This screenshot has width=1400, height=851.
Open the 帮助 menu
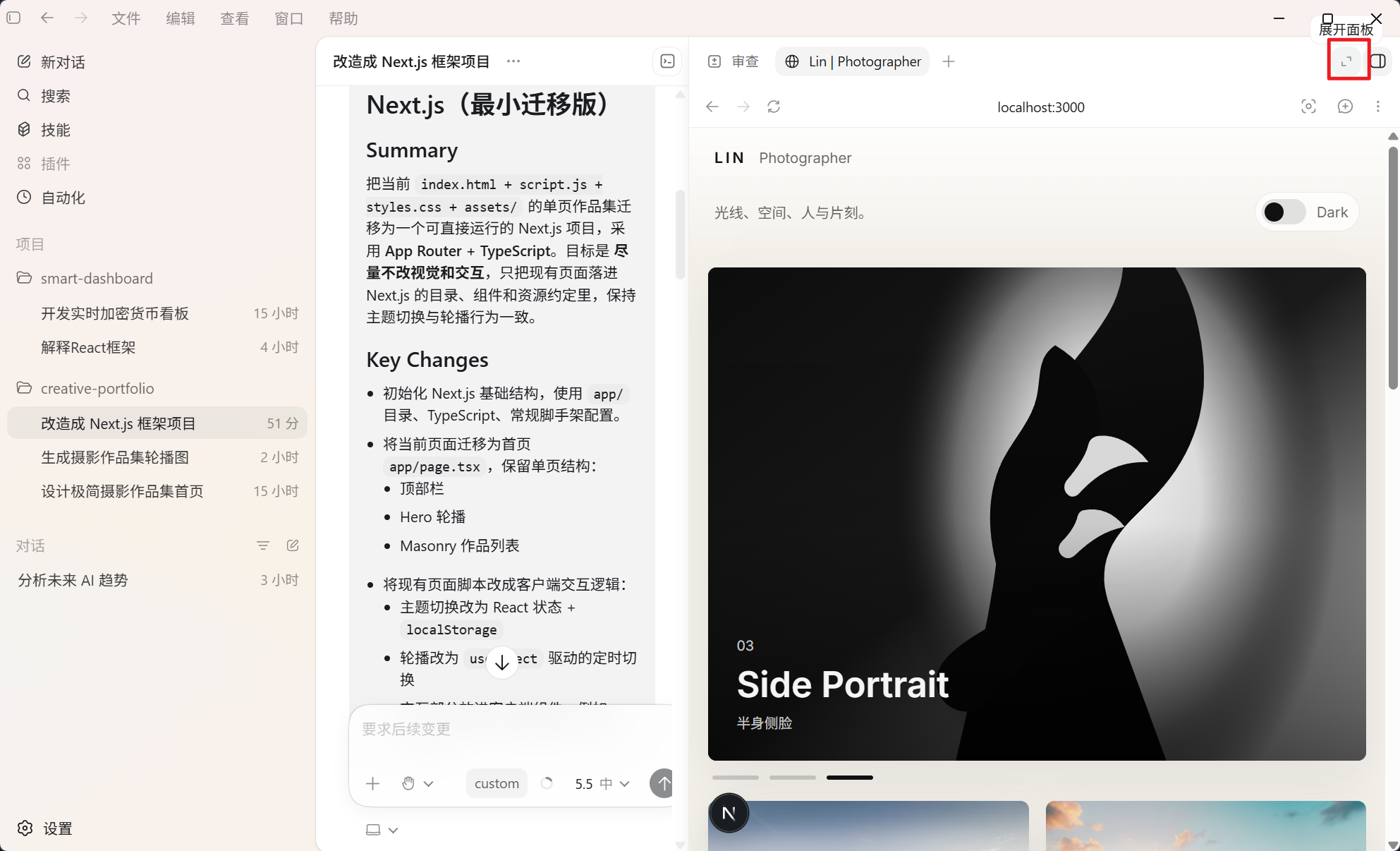343,18
